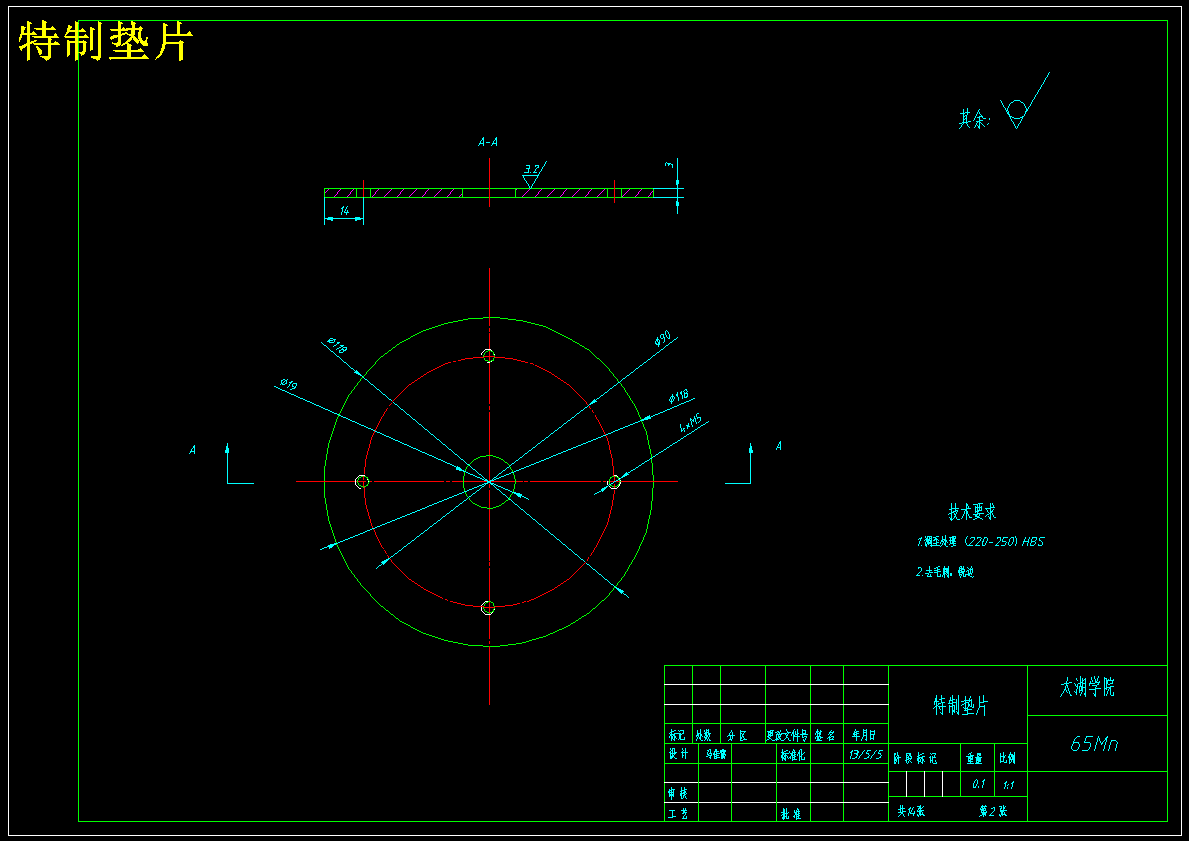Screen dimensions: 1189x841
Task: Select the 3.2 surface roughness value
Action: (x=531, y=169)
